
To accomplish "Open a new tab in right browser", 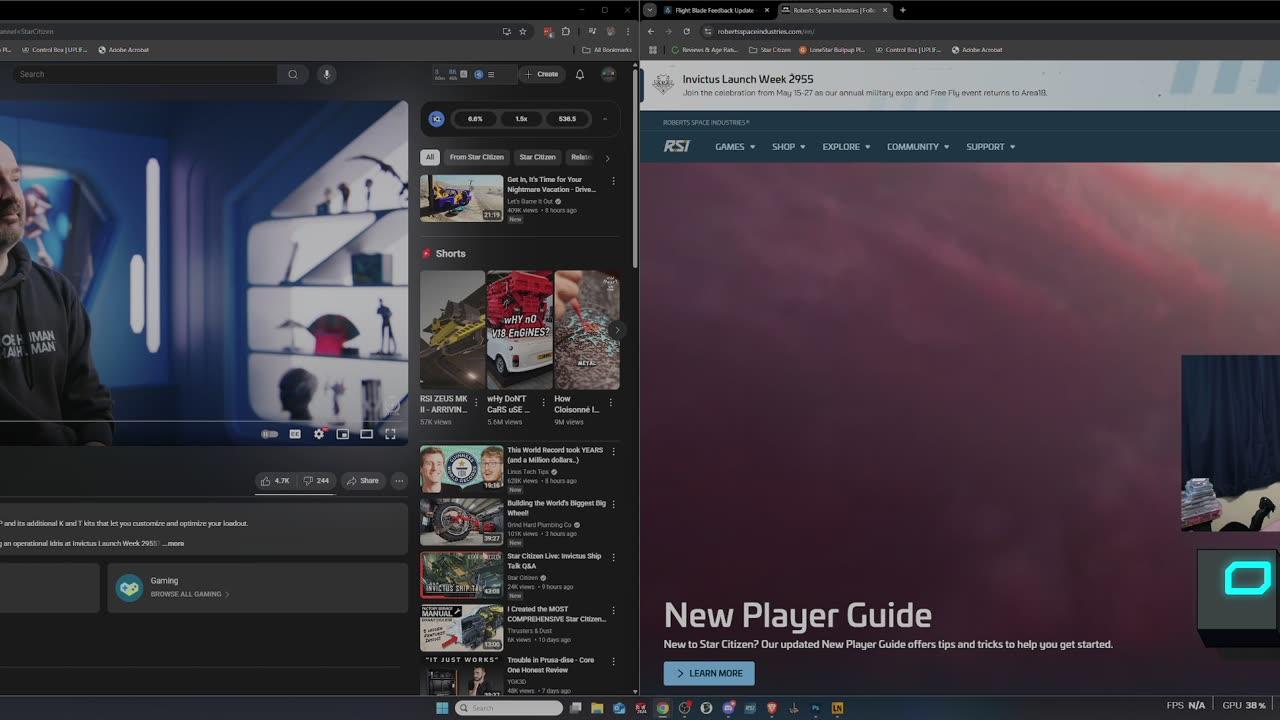I will coord(902,10).
